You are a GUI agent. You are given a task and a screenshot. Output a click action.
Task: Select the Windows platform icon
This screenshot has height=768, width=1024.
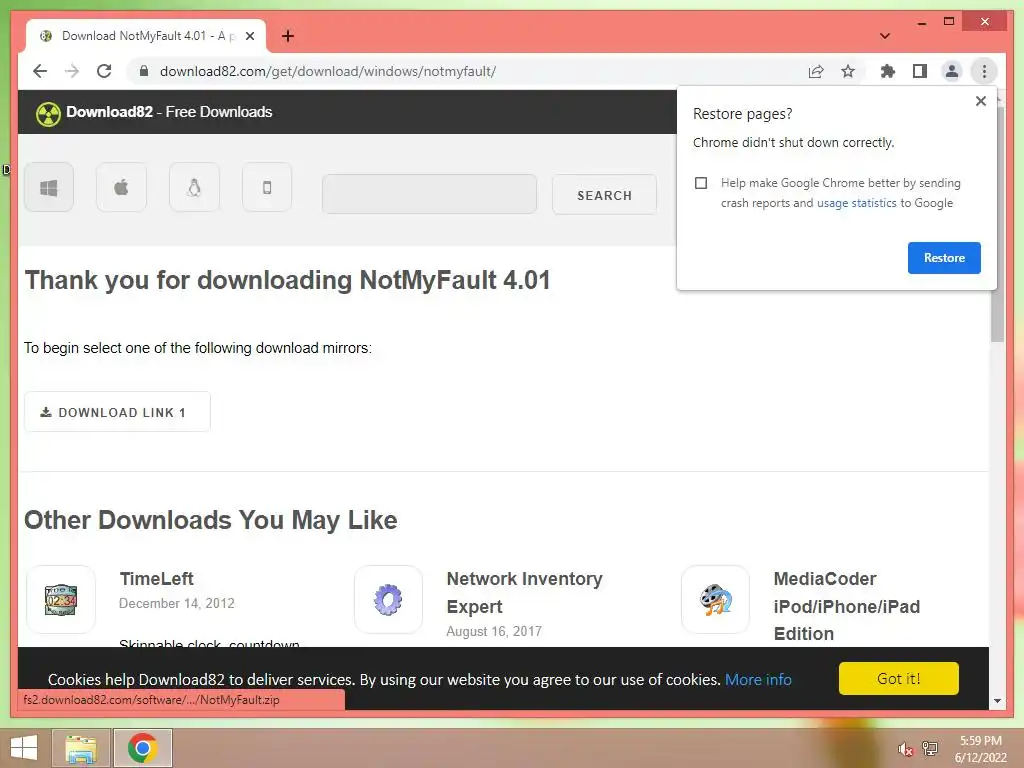(49, 187)
